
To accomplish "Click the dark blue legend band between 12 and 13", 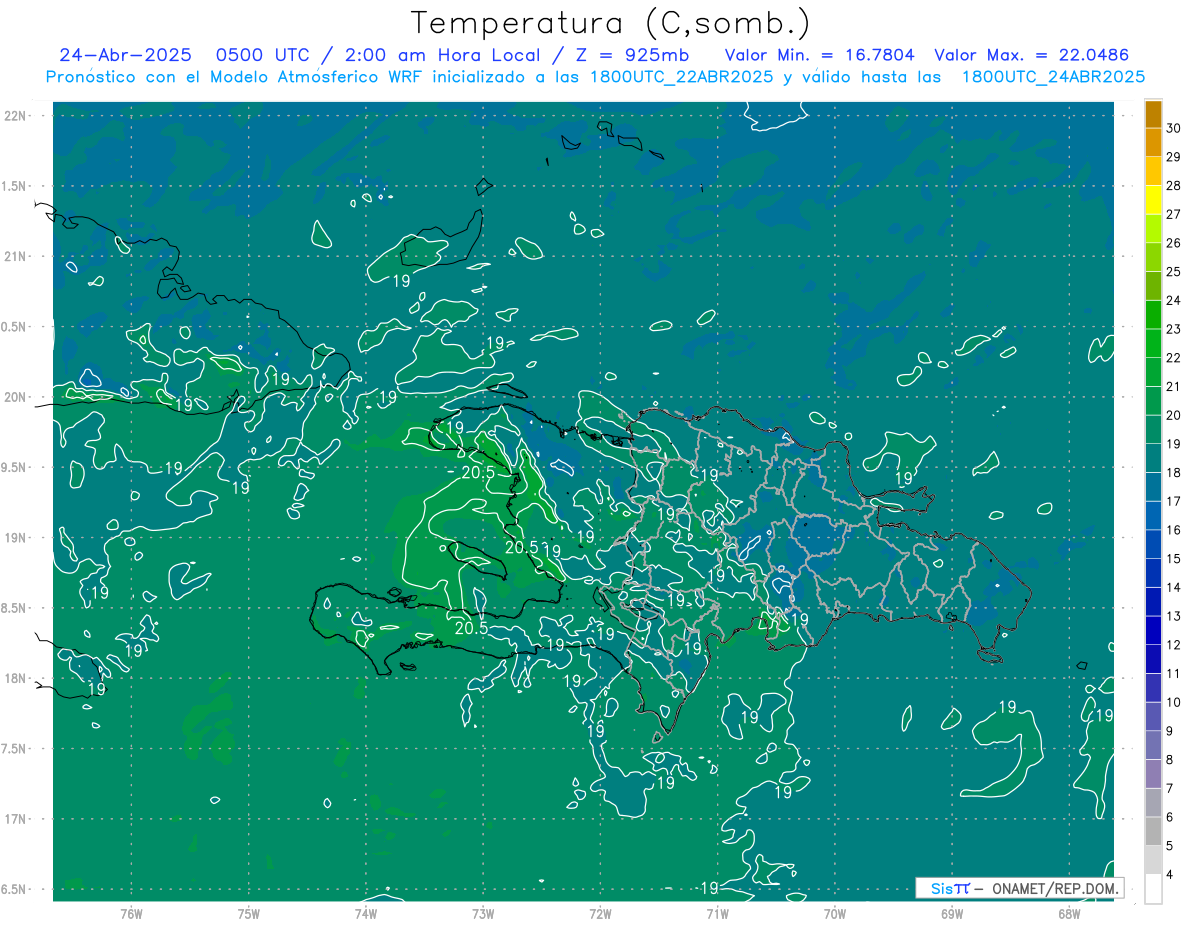I will point(1153,630).
